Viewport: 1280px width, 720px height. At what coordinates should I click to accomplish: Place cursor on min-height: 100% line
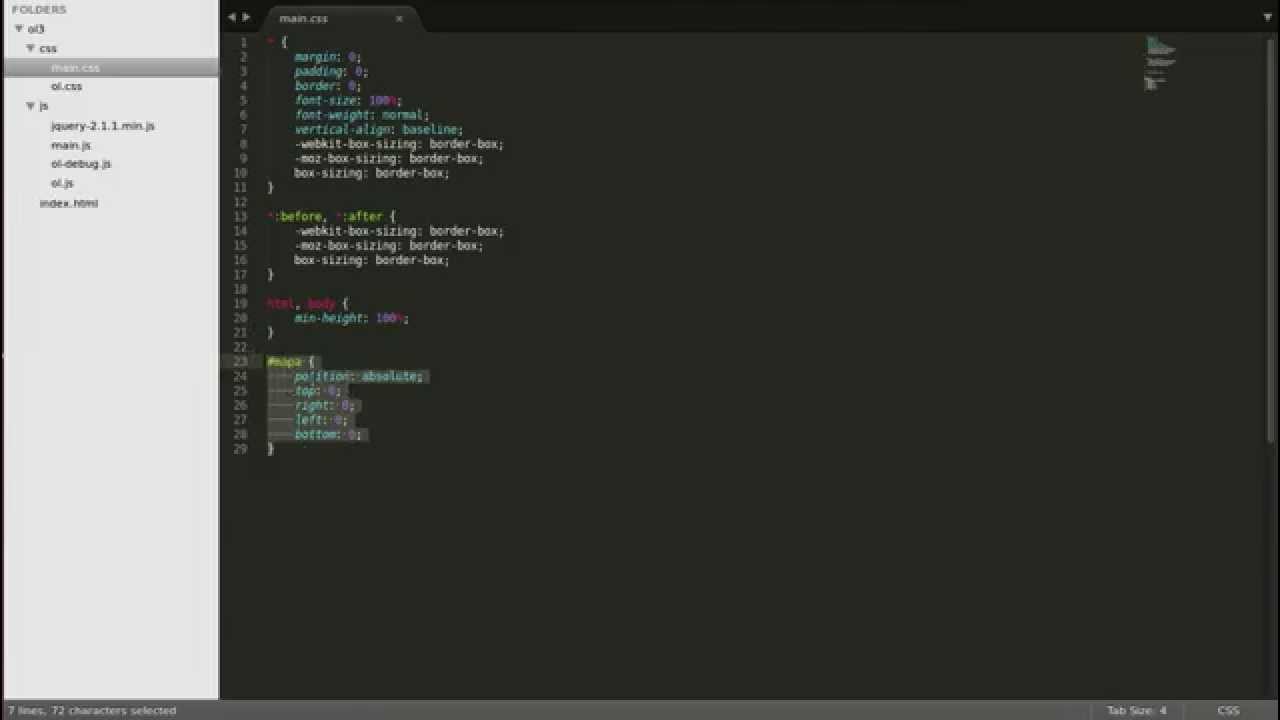[351, 318]
